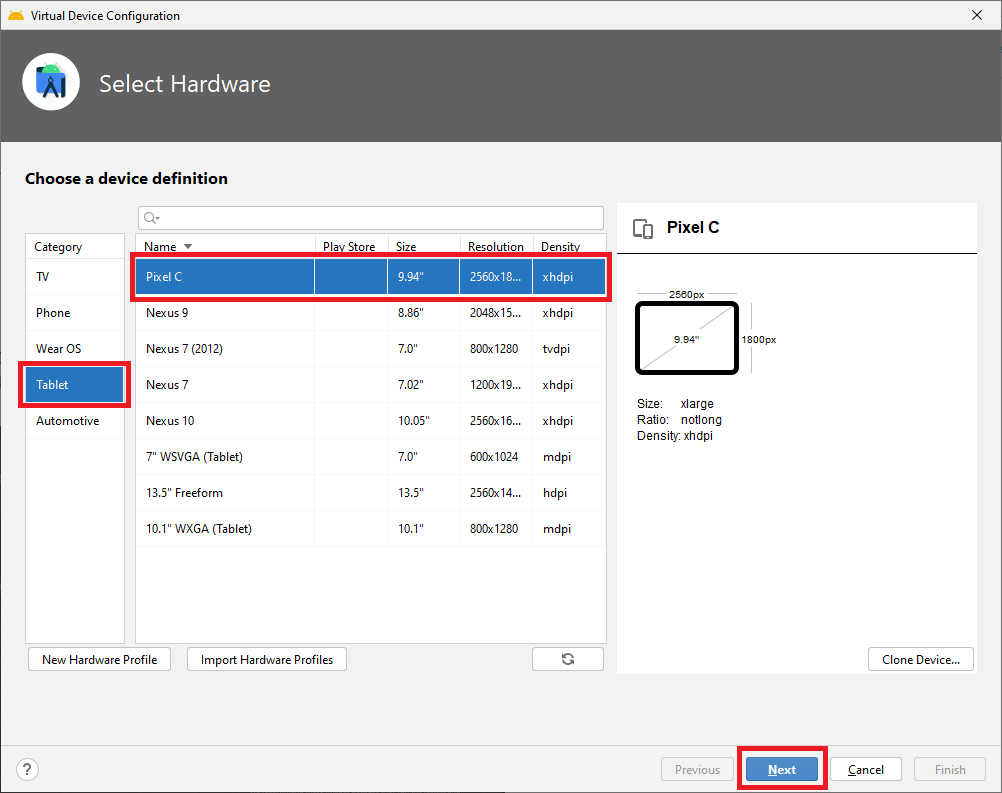Click the Pixel C screen preview diagram
1002x793 pixels.
[x=687, y=338]
